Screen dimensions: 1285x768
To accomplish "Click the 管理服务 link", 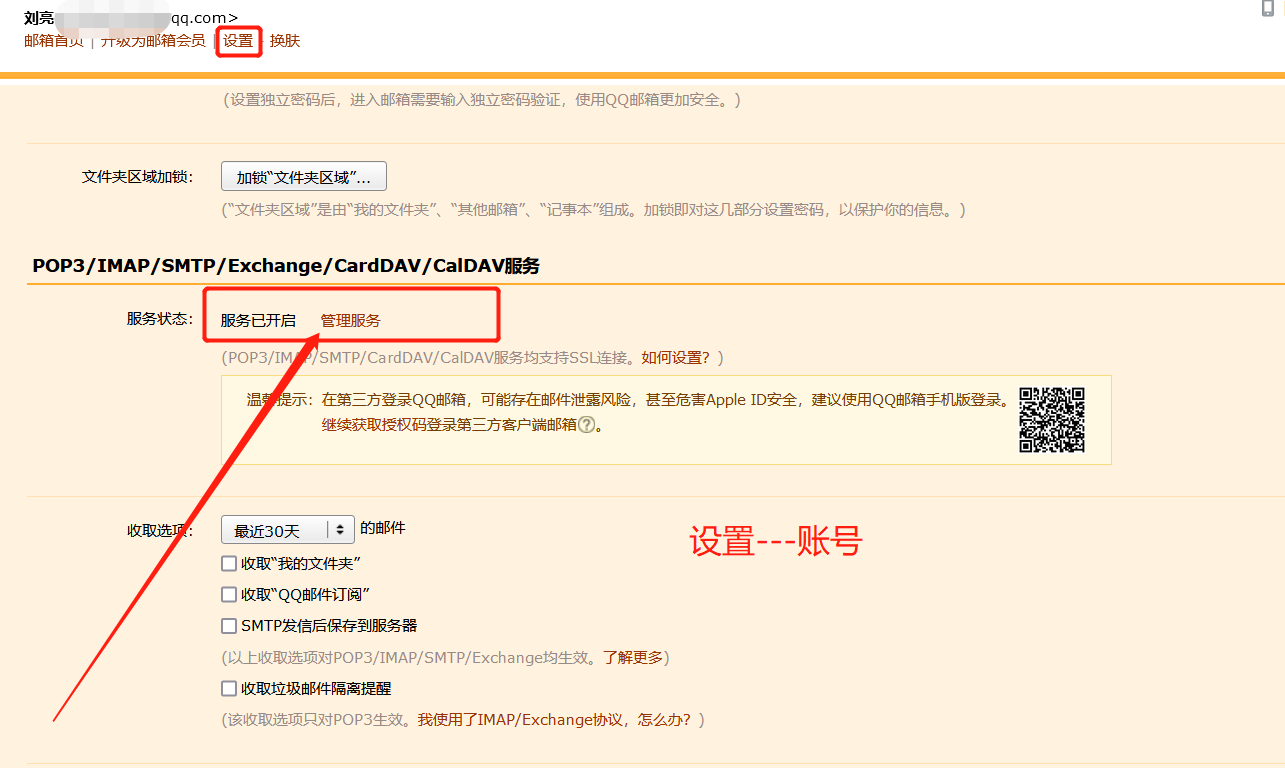I will [x=350, y=321].
